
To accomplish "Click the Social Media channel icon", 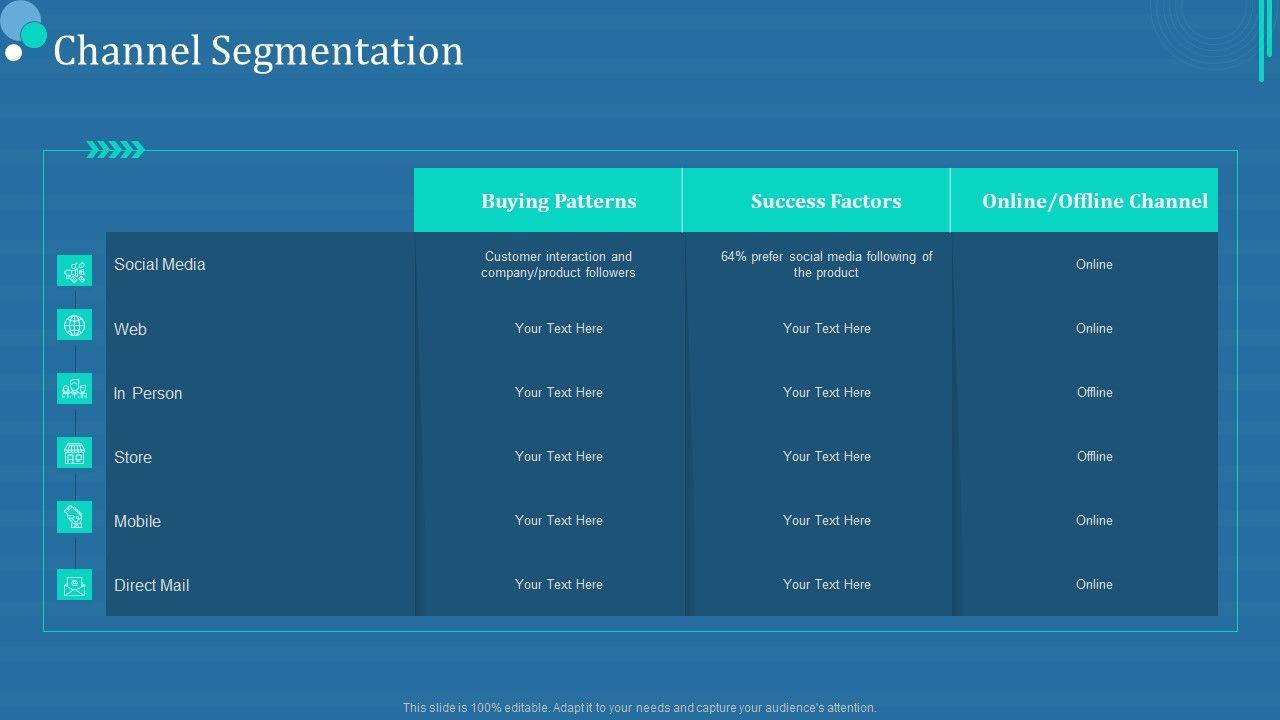I will tap(74, 270).
